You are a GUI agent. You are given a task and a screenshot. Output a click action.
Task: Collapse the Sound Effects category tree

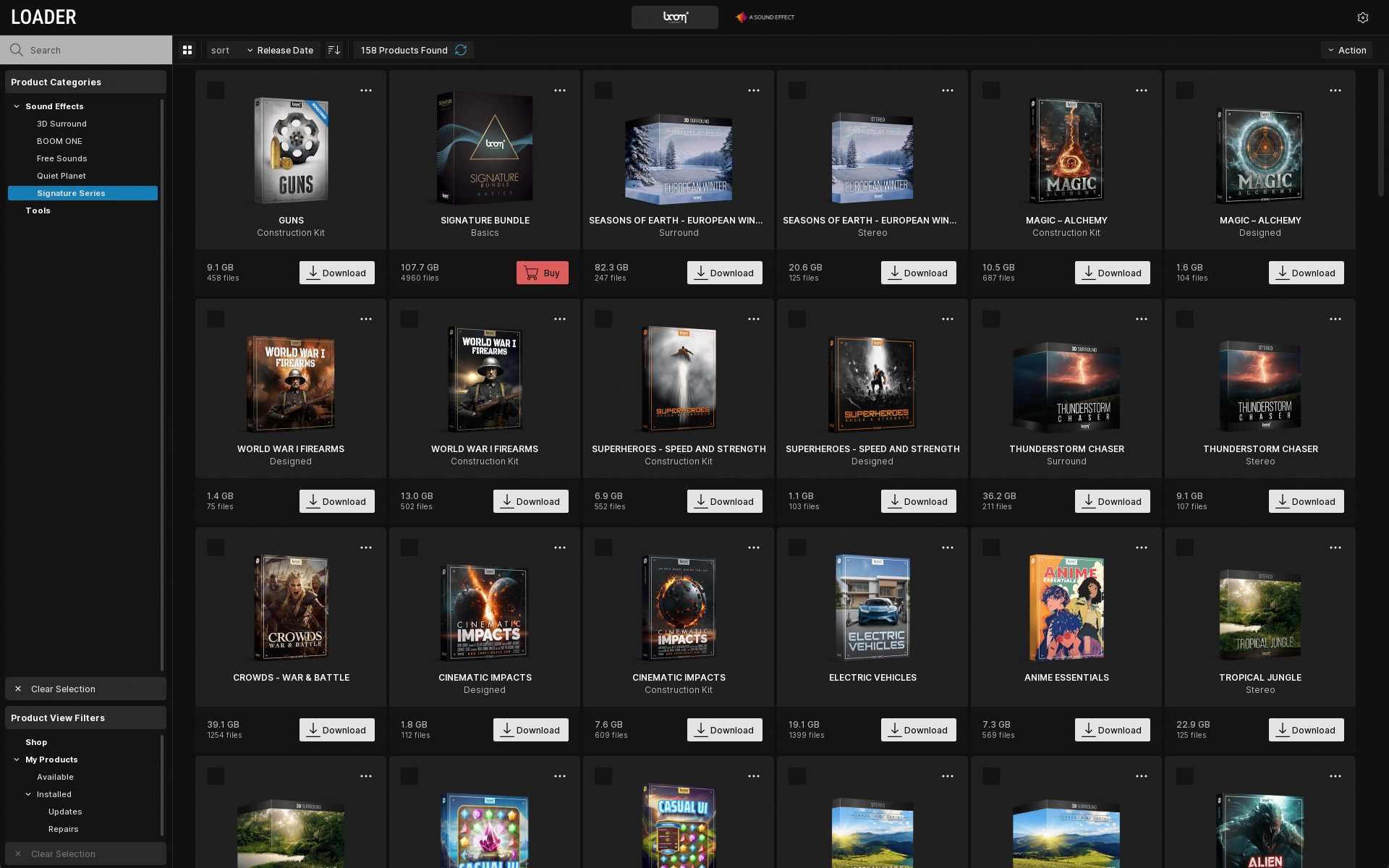(17, 106)
